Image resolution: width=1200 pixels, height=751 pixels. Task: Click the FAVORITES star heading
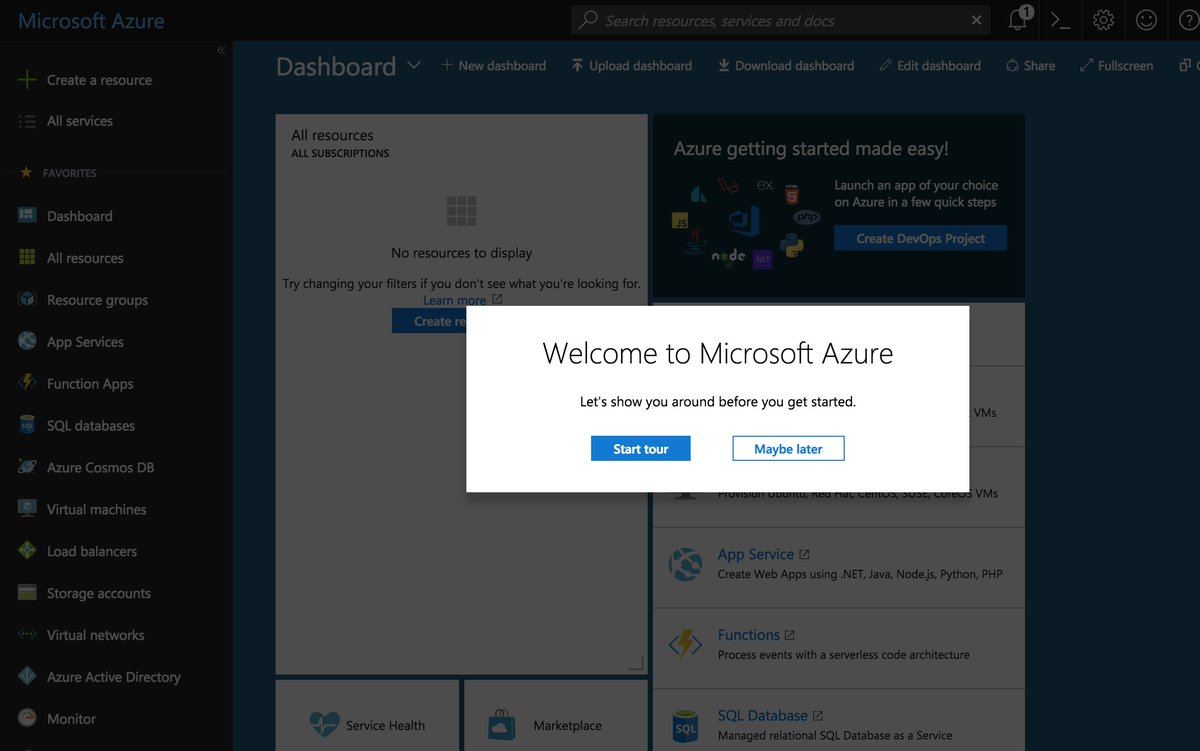(59, 173)
